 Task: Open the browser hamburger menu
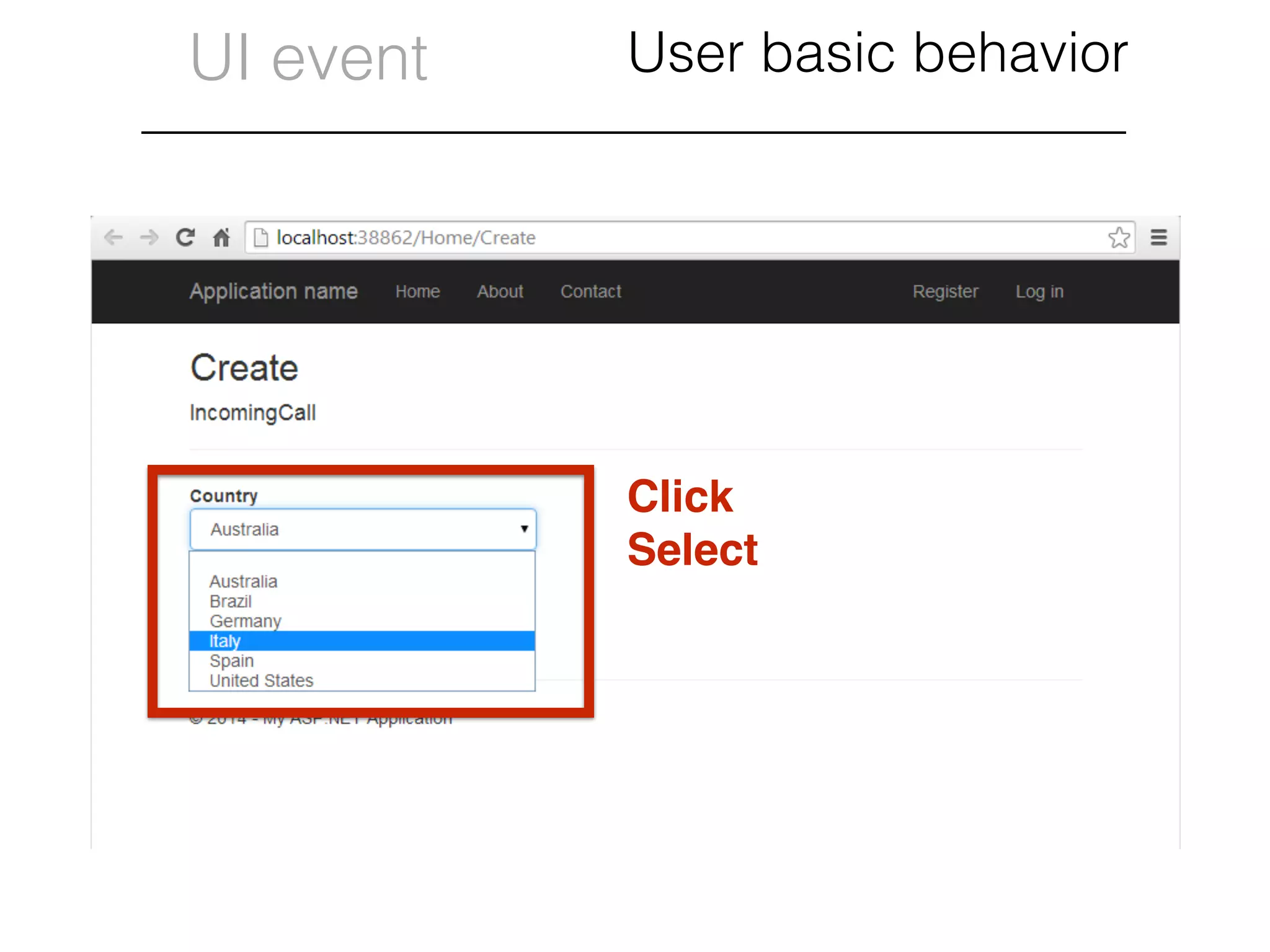(1159, 237)
